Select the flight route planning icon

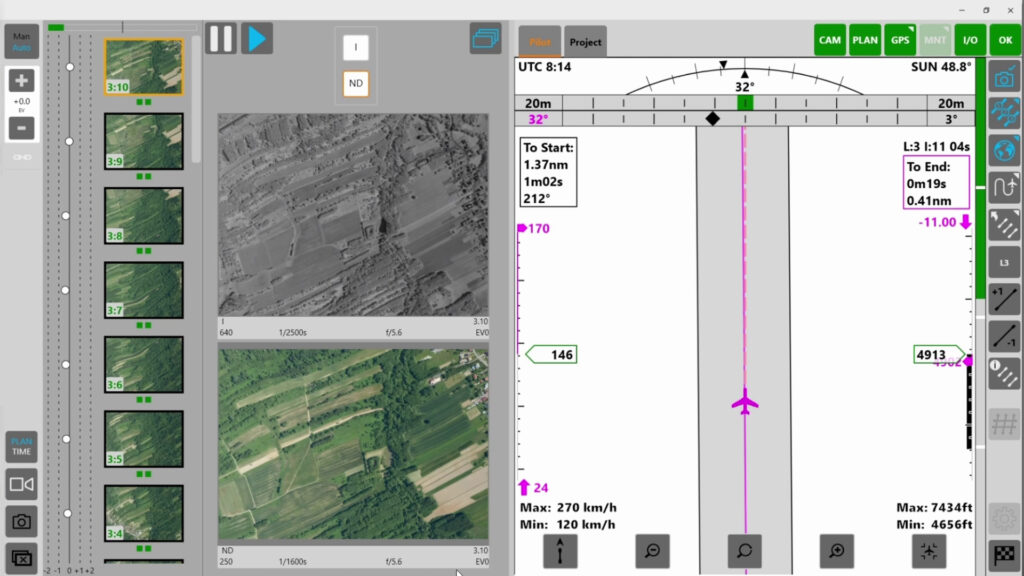coord(1005,186)
